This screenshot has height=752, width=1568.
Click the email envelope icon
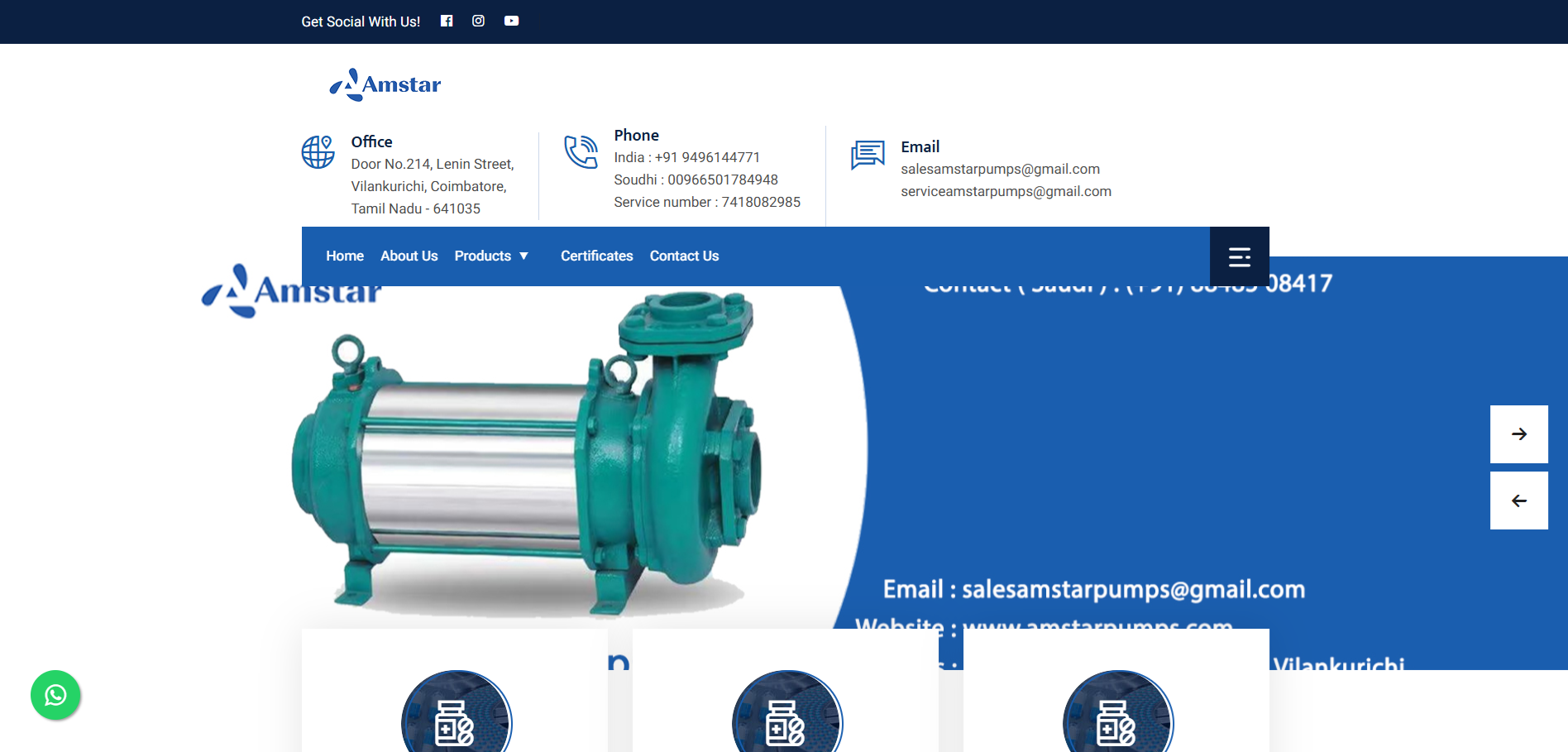[868, 154]
